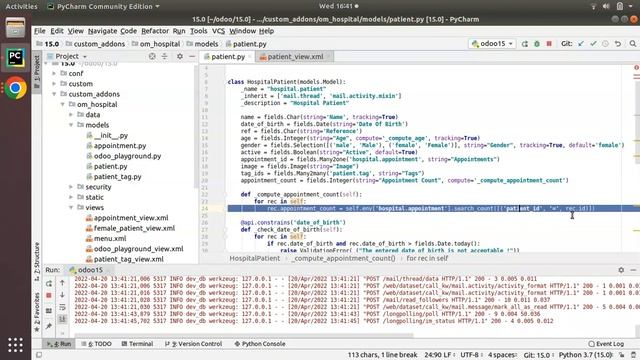Click the __init__.py file

(x=111, y=136)
